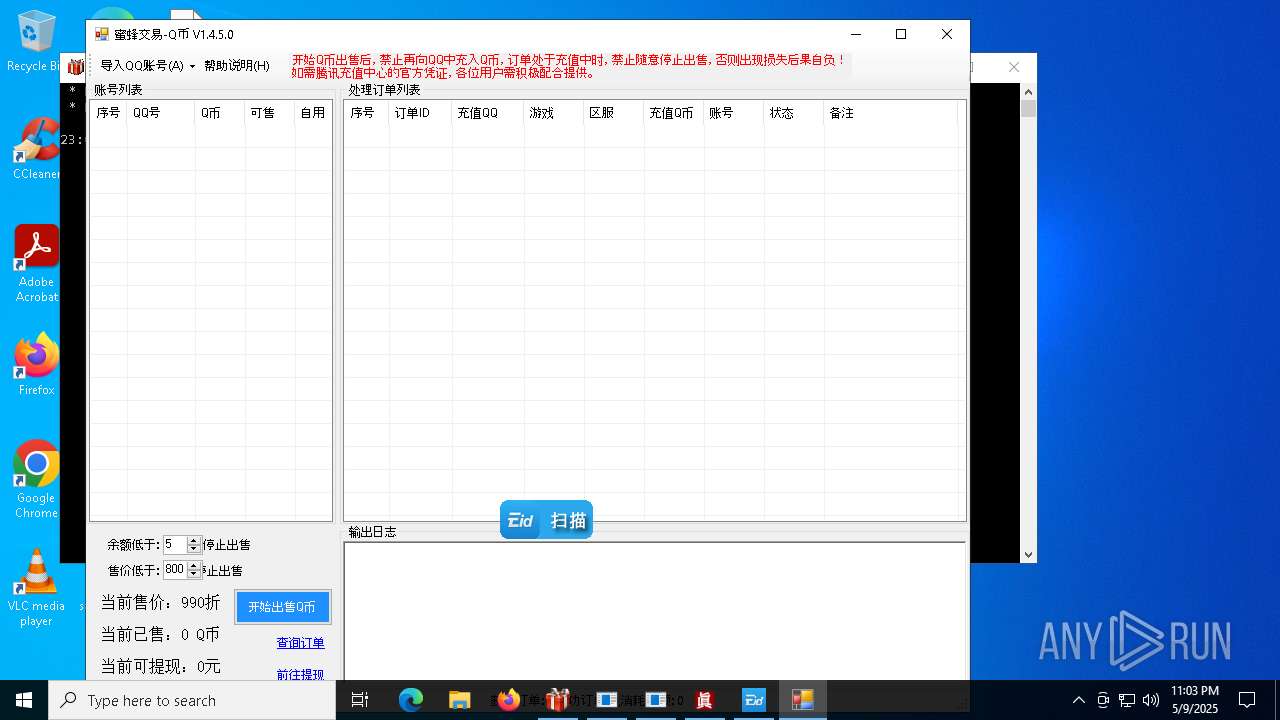Viewport: 1280px width, 720px height.
Task: Click the red warning notice text
Action: click(568, 66)
